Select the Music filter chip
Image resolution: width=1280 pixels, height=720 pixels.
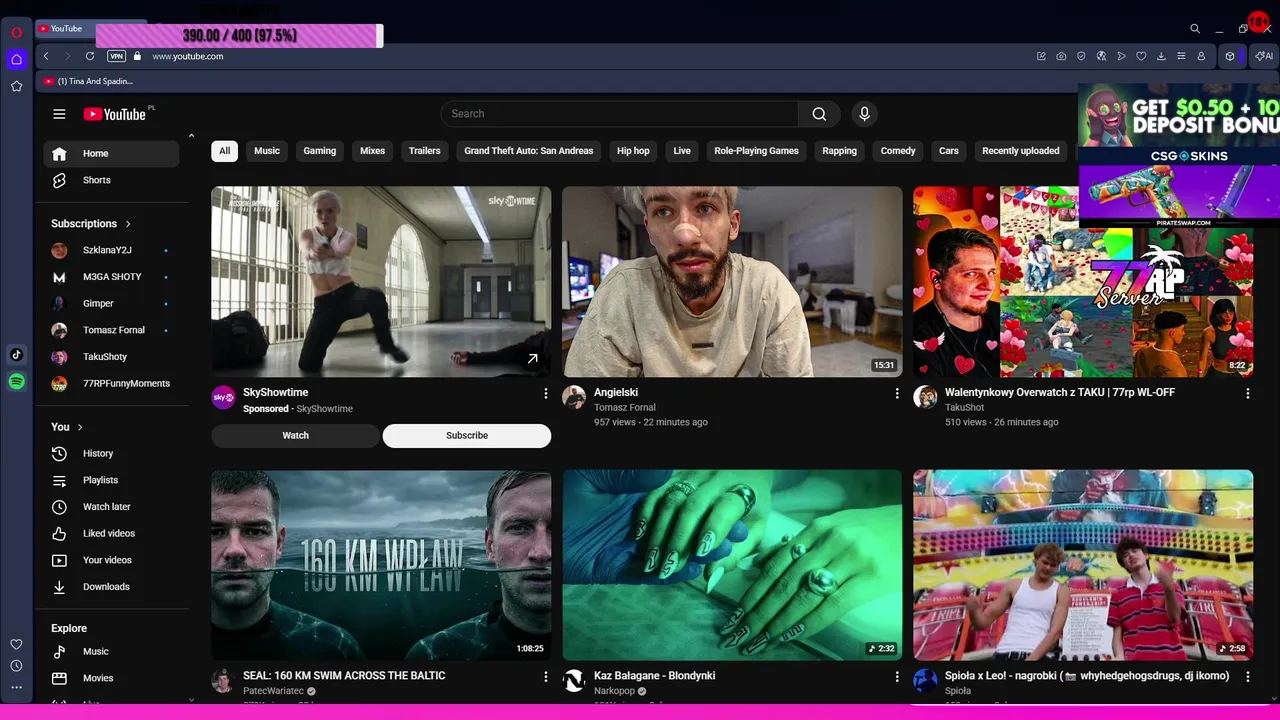tap(267, 151)
